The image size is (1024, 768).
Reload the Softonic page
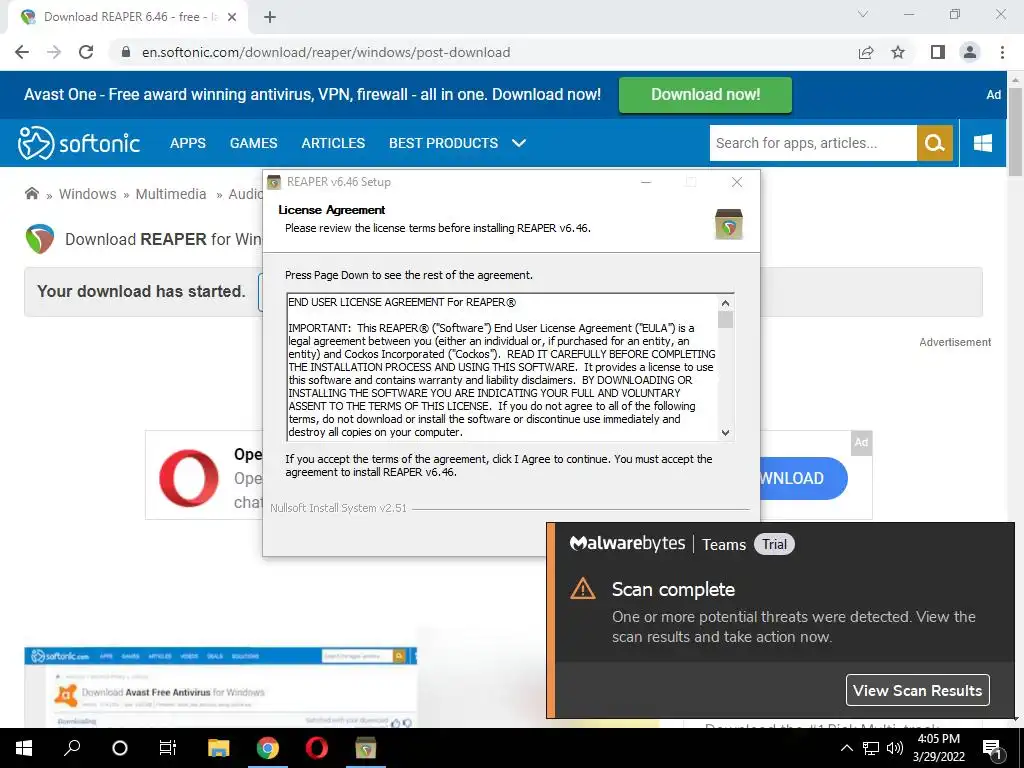(x=86, y=52)
